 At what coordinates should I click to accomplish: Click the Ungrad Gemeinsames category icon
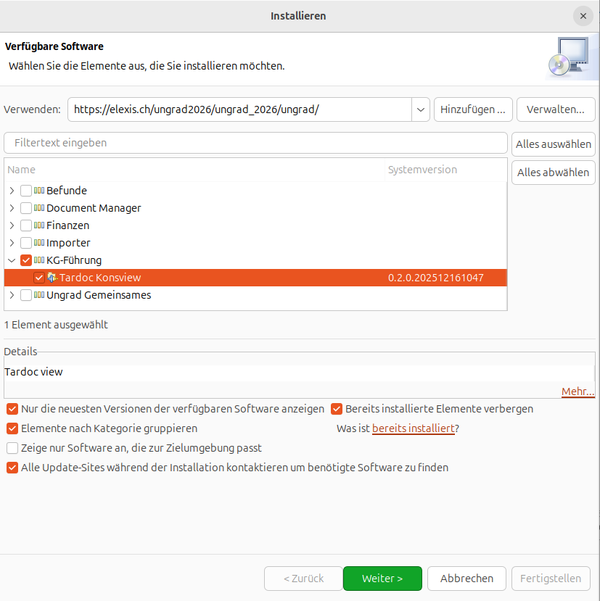pos(39,295)
